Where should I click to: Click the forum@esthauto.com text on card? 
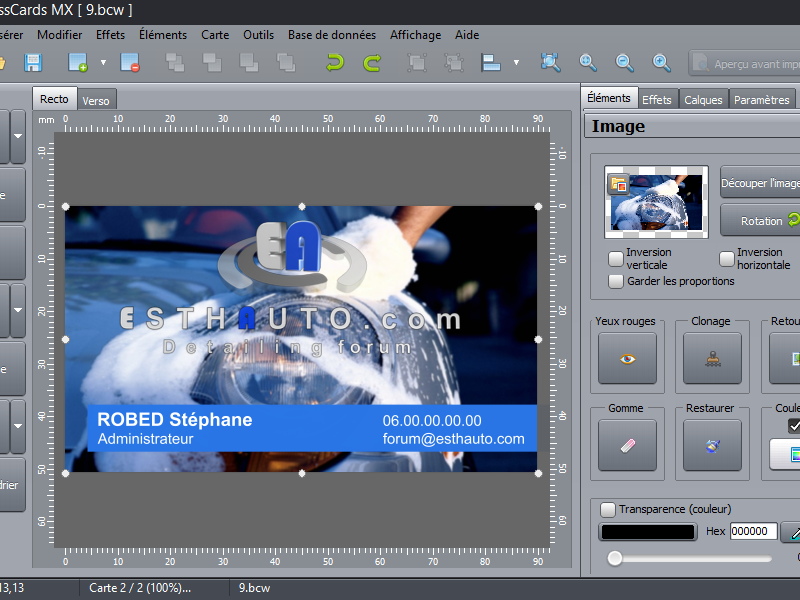tap(454, 439)
